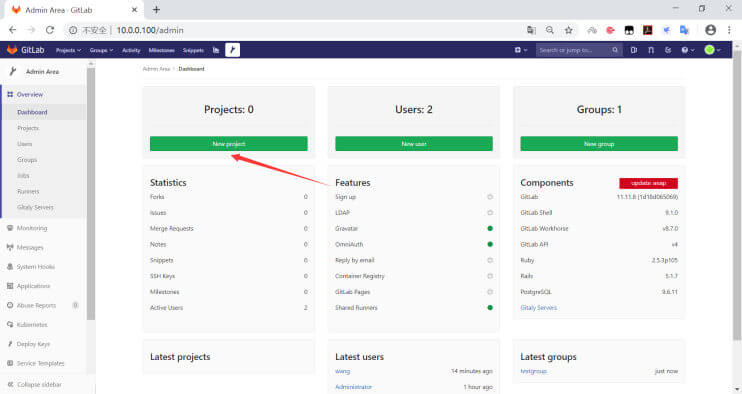The image size is (742, 394).
Task: Click the New user button
Action: point(414,144)
